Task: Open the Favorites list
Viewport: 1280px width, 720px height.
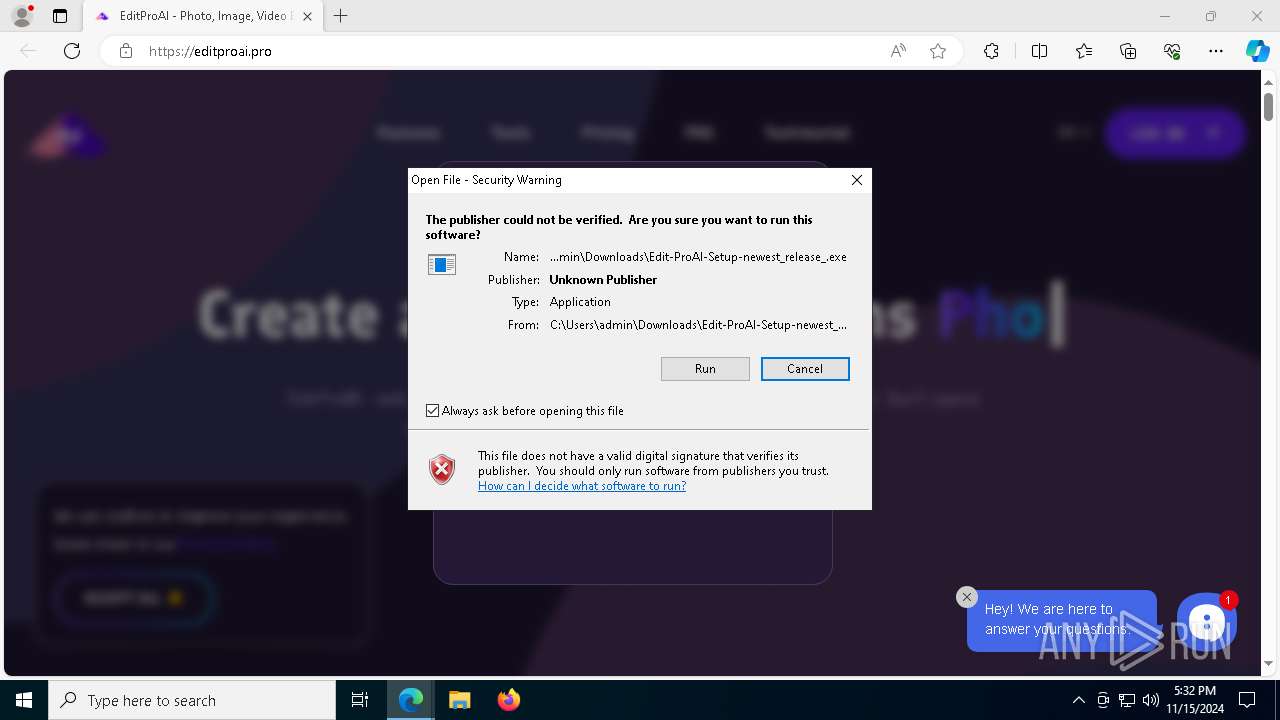Action: 1084,51
